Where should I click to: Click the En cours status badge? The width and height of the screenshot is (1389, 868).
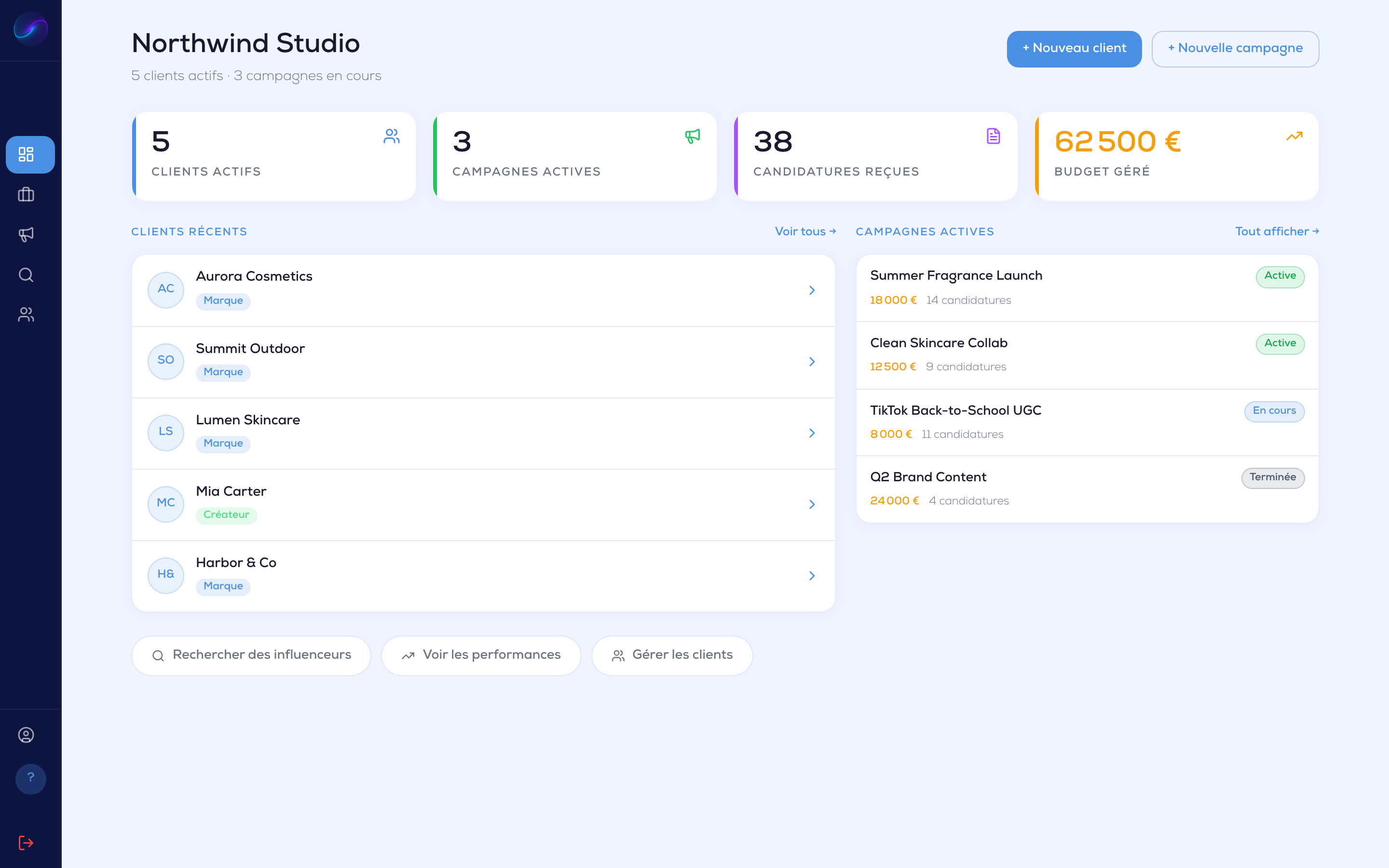pyautogui.click(x=1274, y=411)
